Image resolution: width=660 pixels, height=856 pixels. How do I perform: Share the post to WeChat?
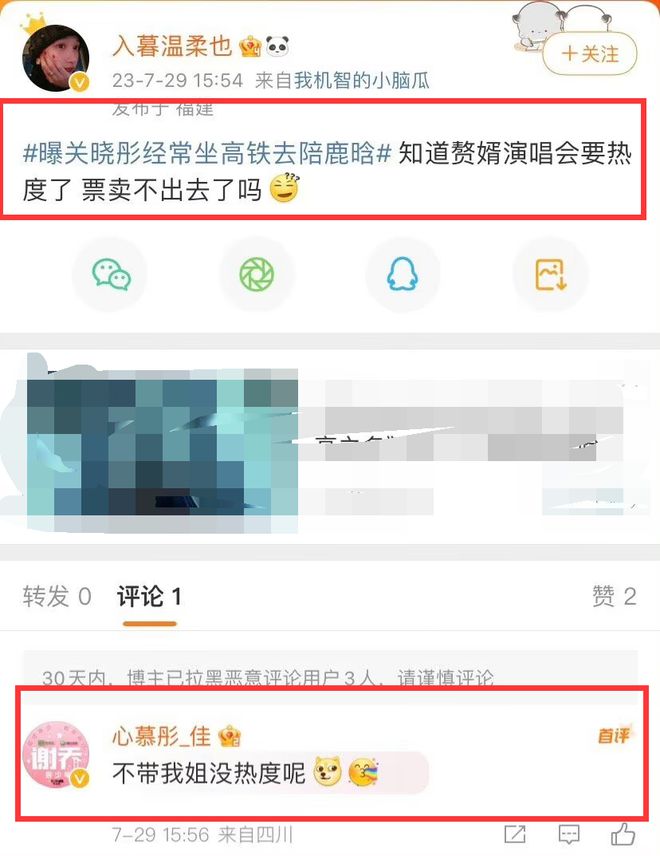tap(111, 275)
